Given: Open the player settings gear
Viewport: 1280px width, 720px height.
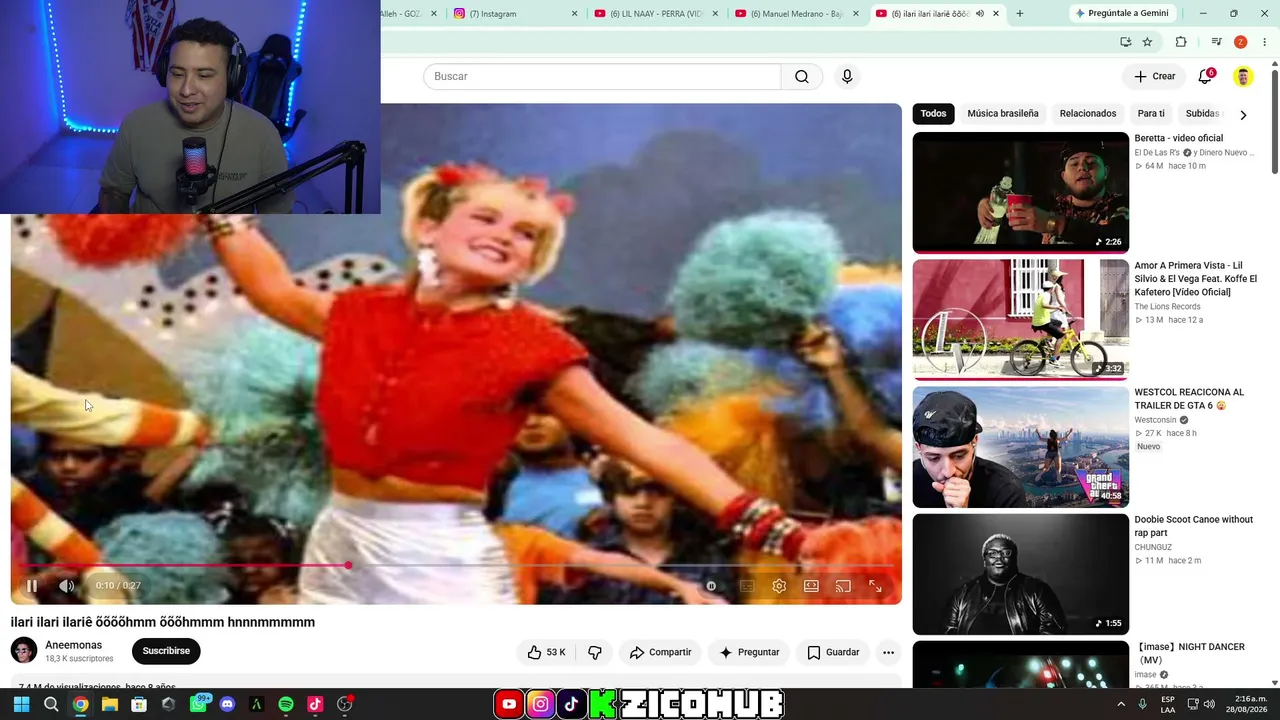Looking at the screenshot, I should (779, 586).
